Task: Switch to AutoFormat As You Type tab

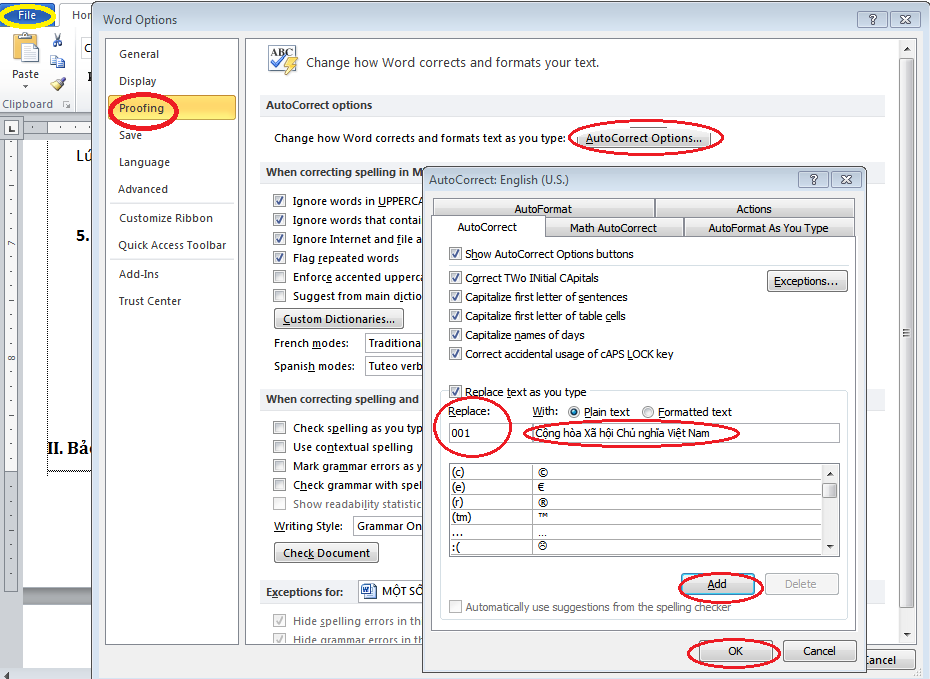Action: pyautogui.click(x=768, y=228)
